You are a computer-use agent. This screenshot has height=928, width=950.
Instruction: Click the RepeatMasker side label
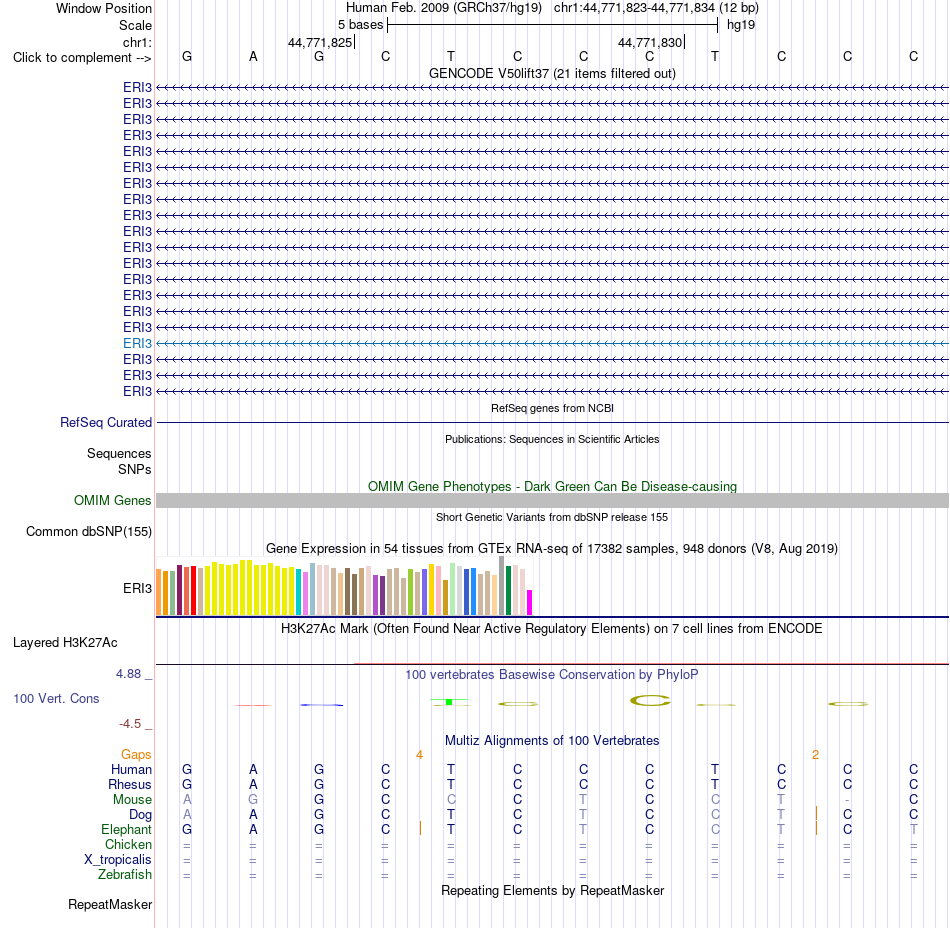click(x=110, y=904)
